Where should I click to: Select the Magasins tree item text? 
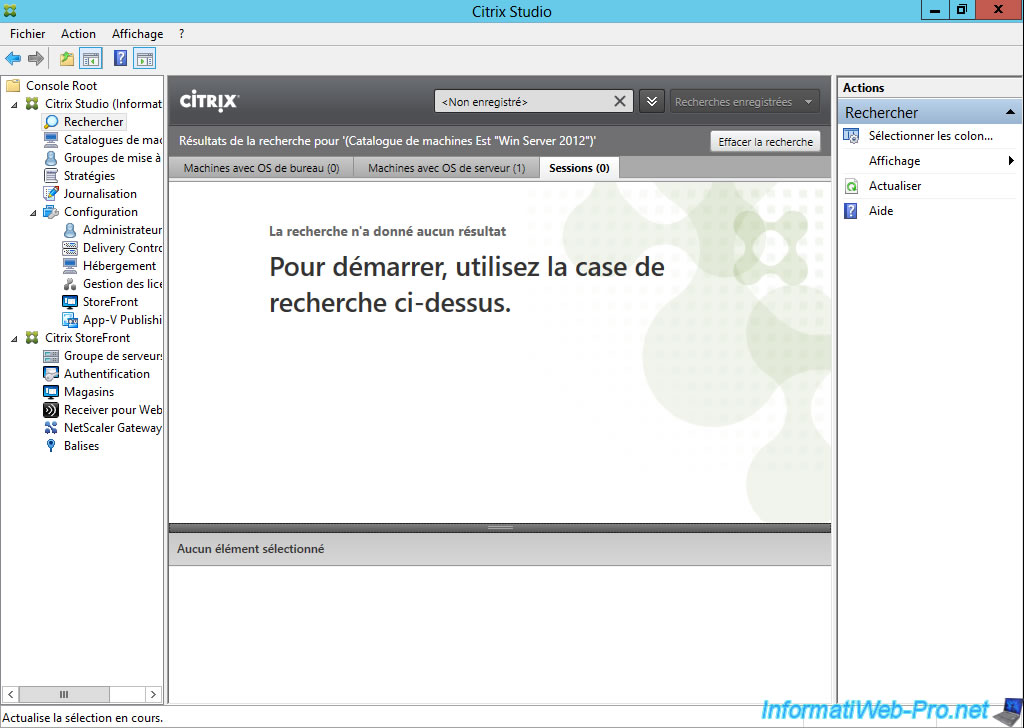click(x=89, y=392)
